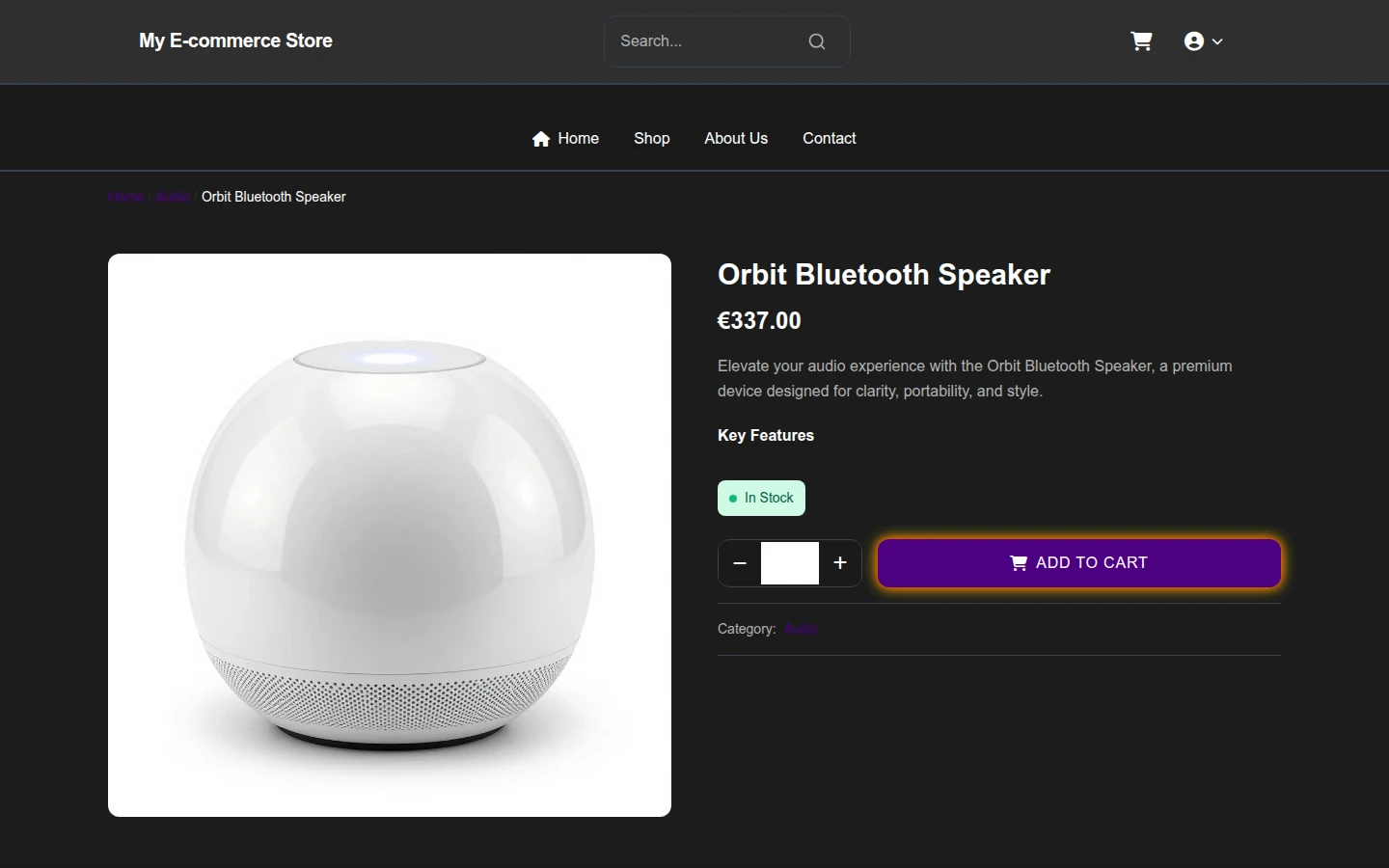Open the Shop menu item
Image resolution: width=1389 pixels, height=868 pixels.
coord(652,139)
